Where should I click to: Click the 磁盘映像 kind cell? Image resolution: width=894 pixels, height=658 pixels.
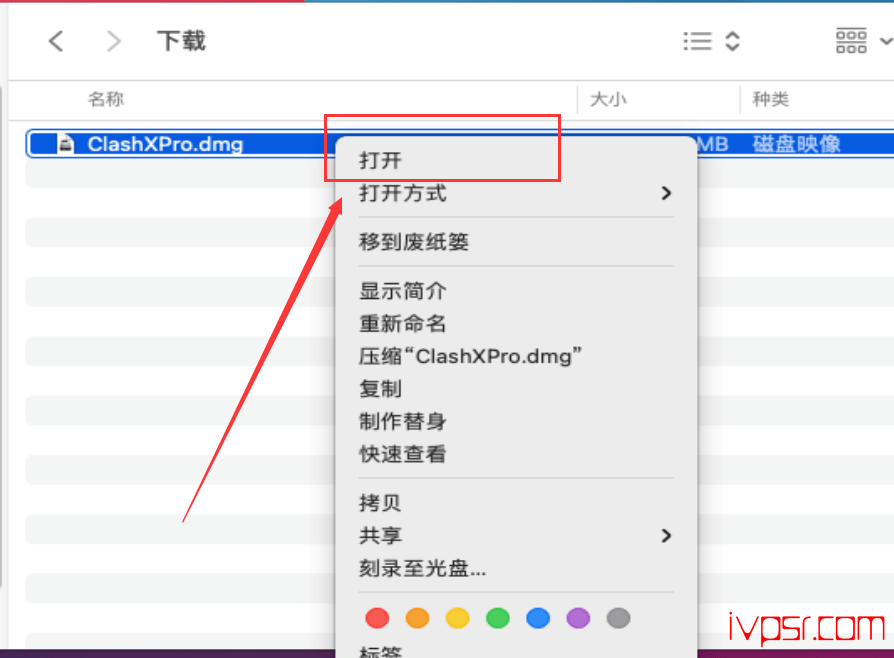797,144
